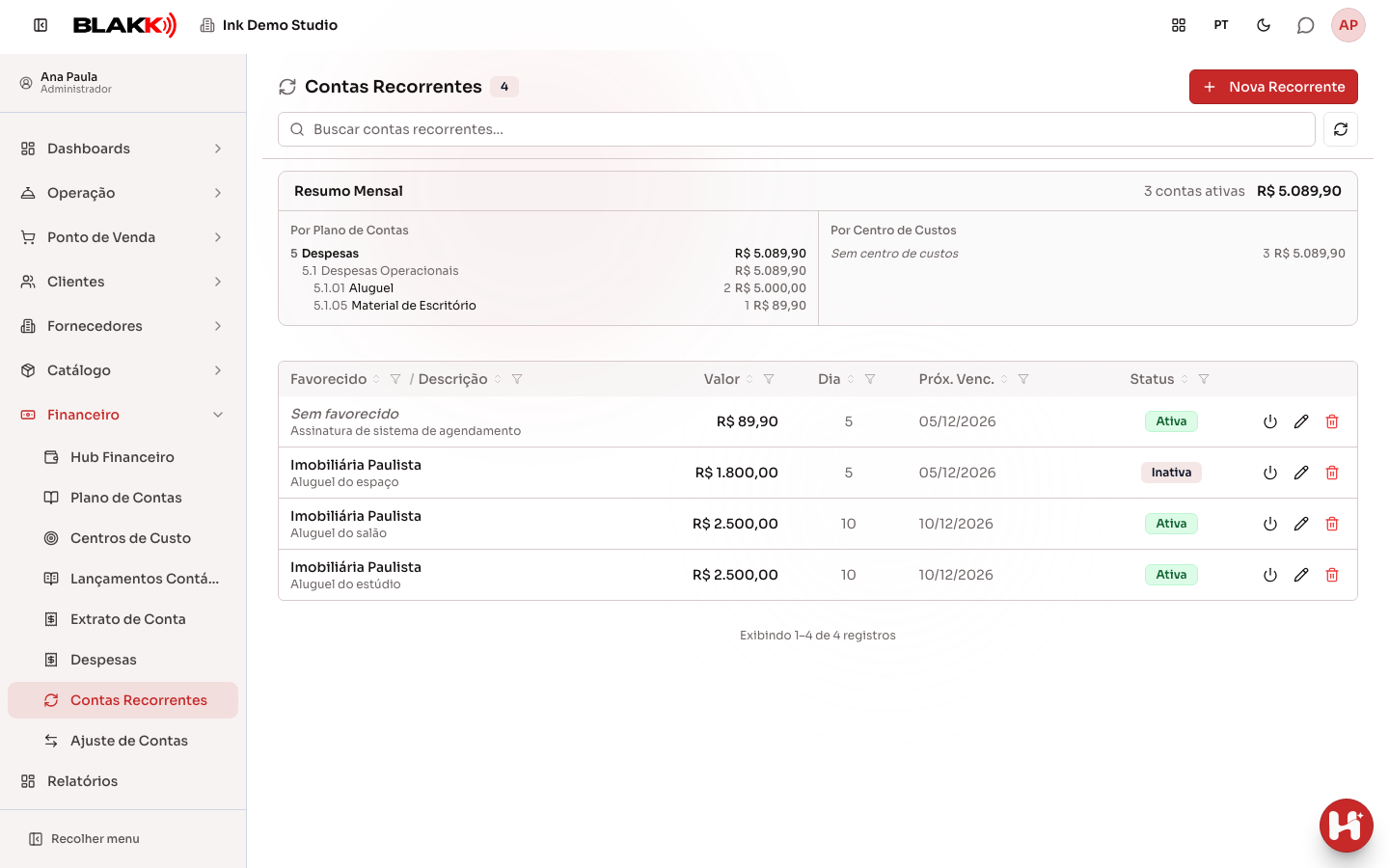Viewport: 1389px width, 868px height.
Task: Click the refresh icon beside search field
Action: pos(1341,129)
